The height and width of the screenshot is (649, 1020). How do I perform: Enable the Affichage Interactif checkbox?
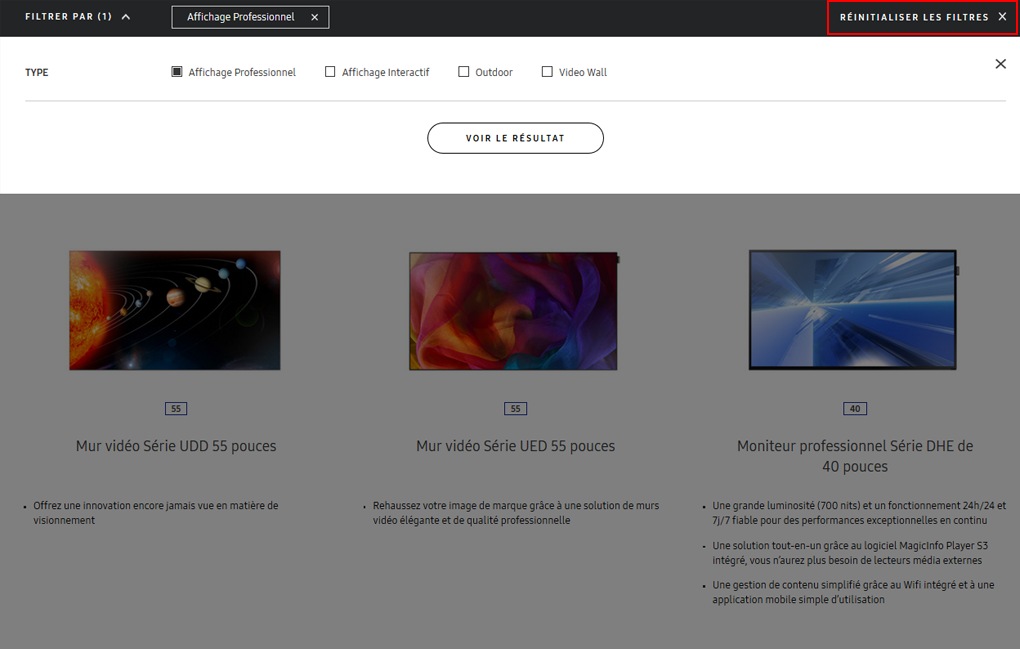tap(330, 72)
